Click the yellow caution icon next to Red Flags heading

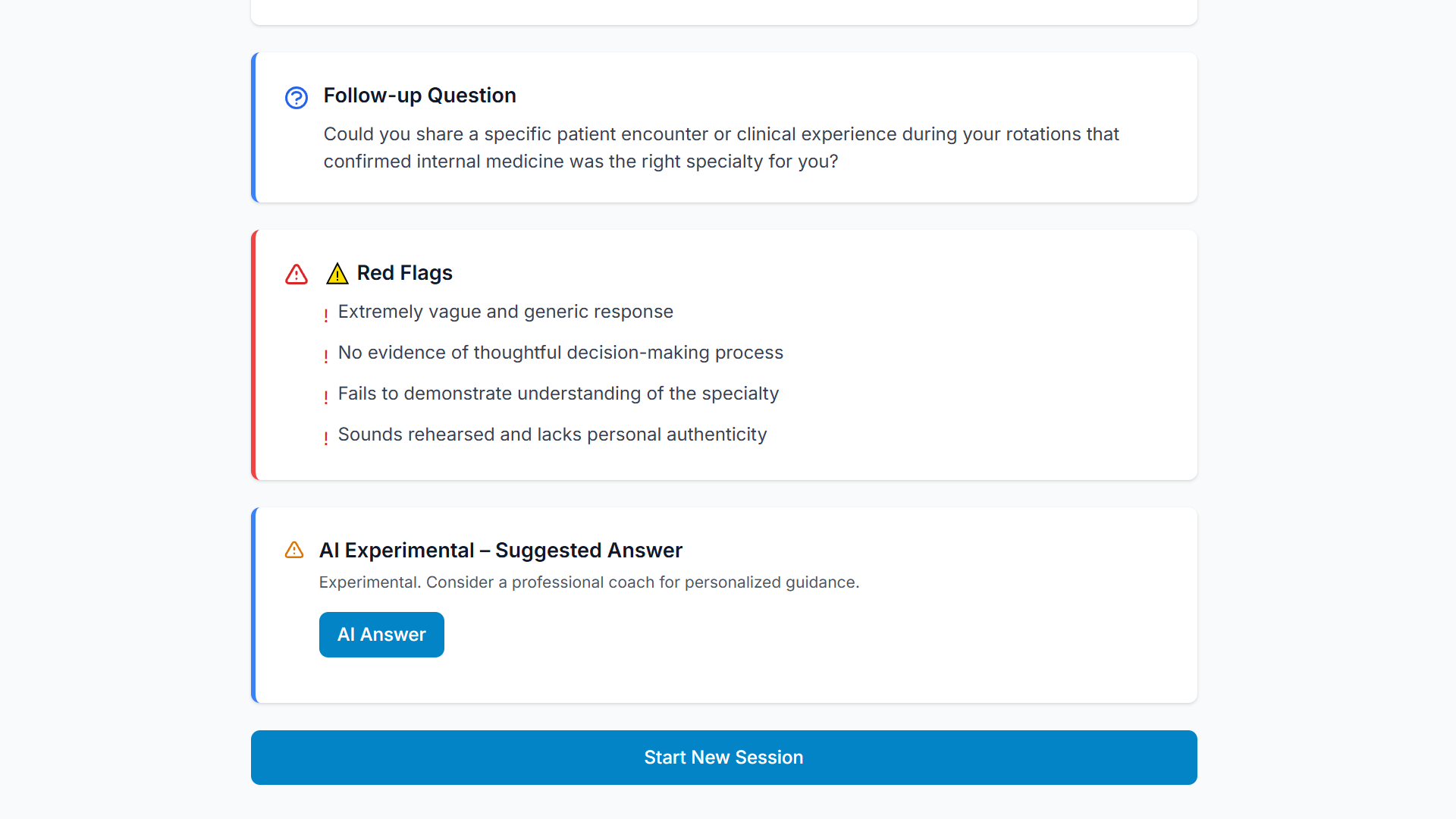pyautogui.click(x=337, y=274)
